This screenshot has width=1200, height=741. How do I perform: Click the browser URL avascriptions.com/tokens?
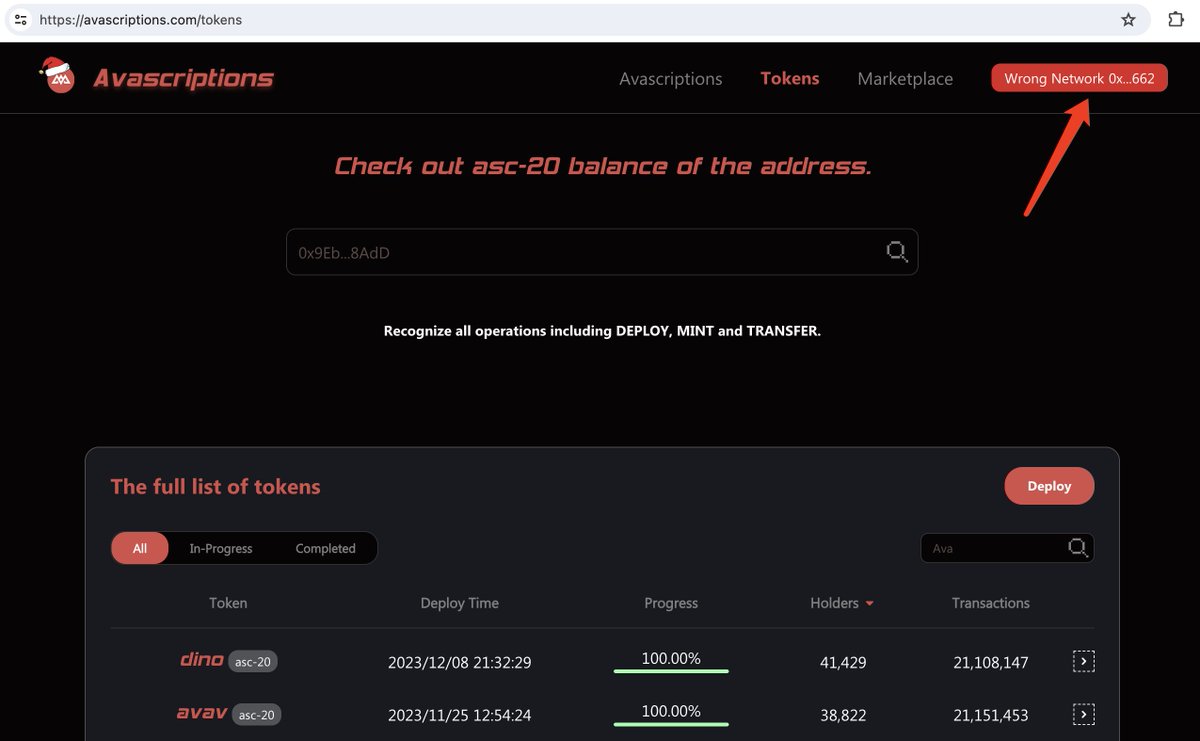coord(141,19)
